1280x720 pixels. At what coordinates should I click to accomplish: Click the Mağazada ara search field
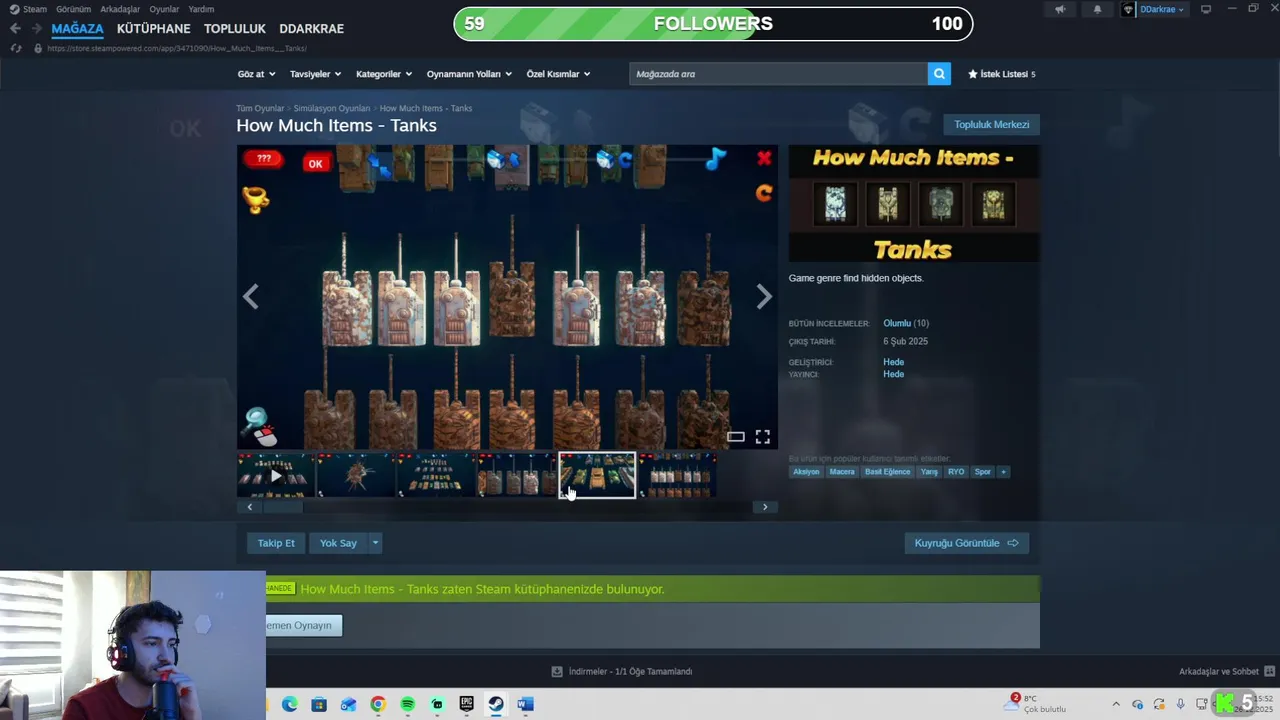coord(778,74)
